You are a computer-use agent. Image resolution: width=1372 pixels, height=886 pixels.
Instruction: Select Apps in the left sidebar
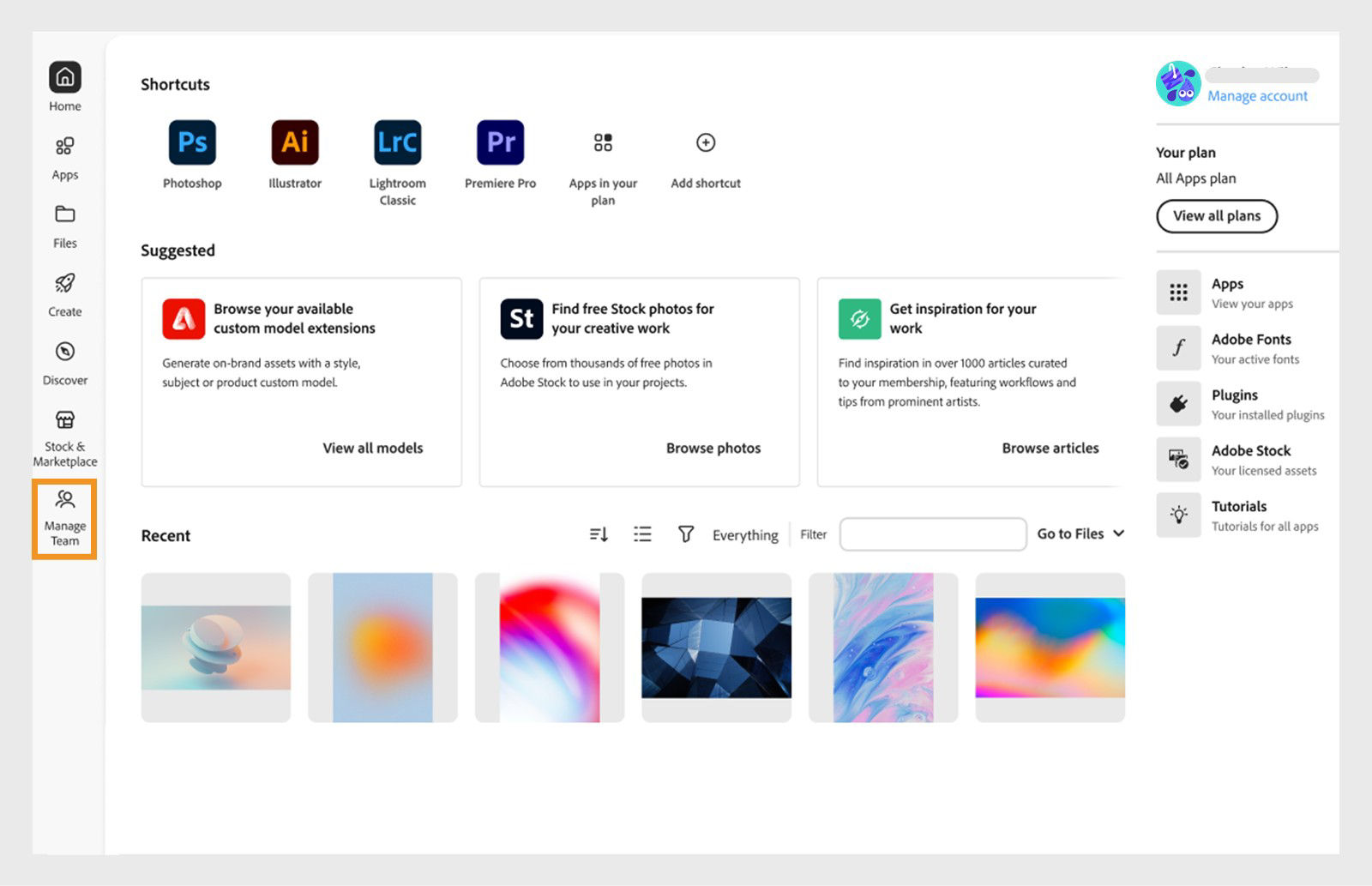point(65,159)
